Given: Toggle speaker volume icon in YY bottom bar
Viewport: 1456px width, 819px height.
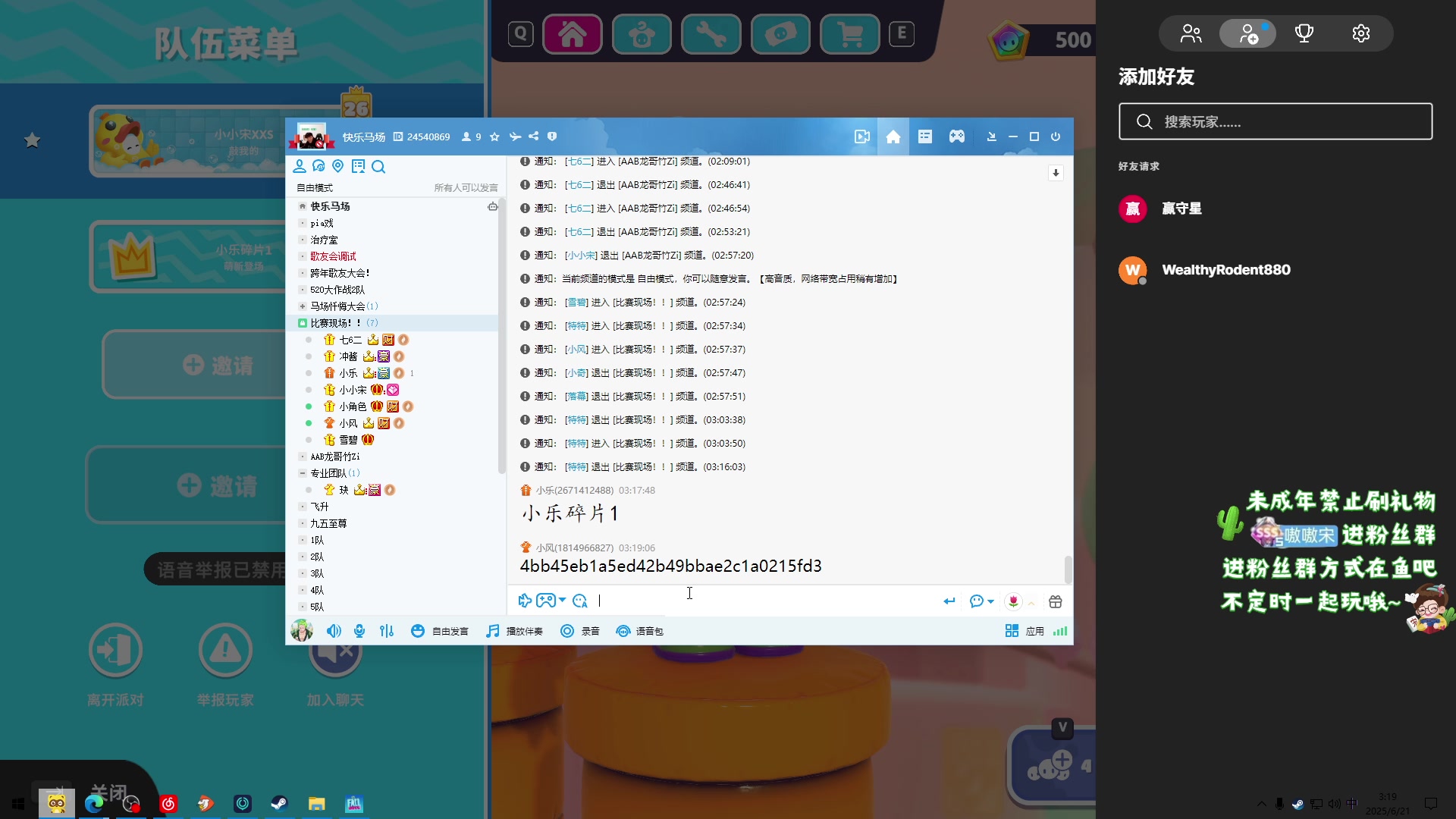Looking at the screenshot, I should tap(334, 631).
